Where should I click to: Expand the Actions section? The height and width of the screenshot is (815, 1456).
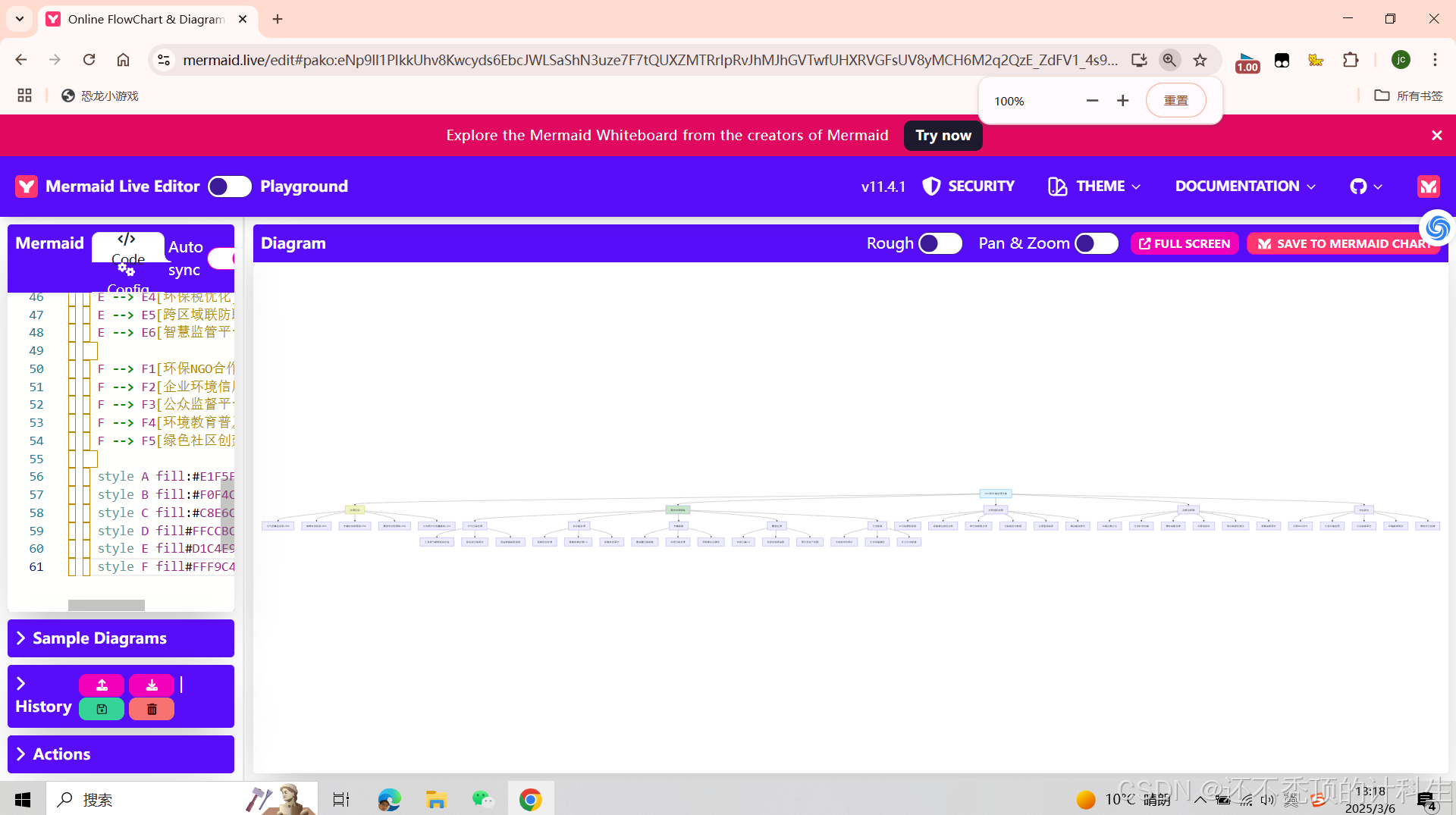point(61,754)
